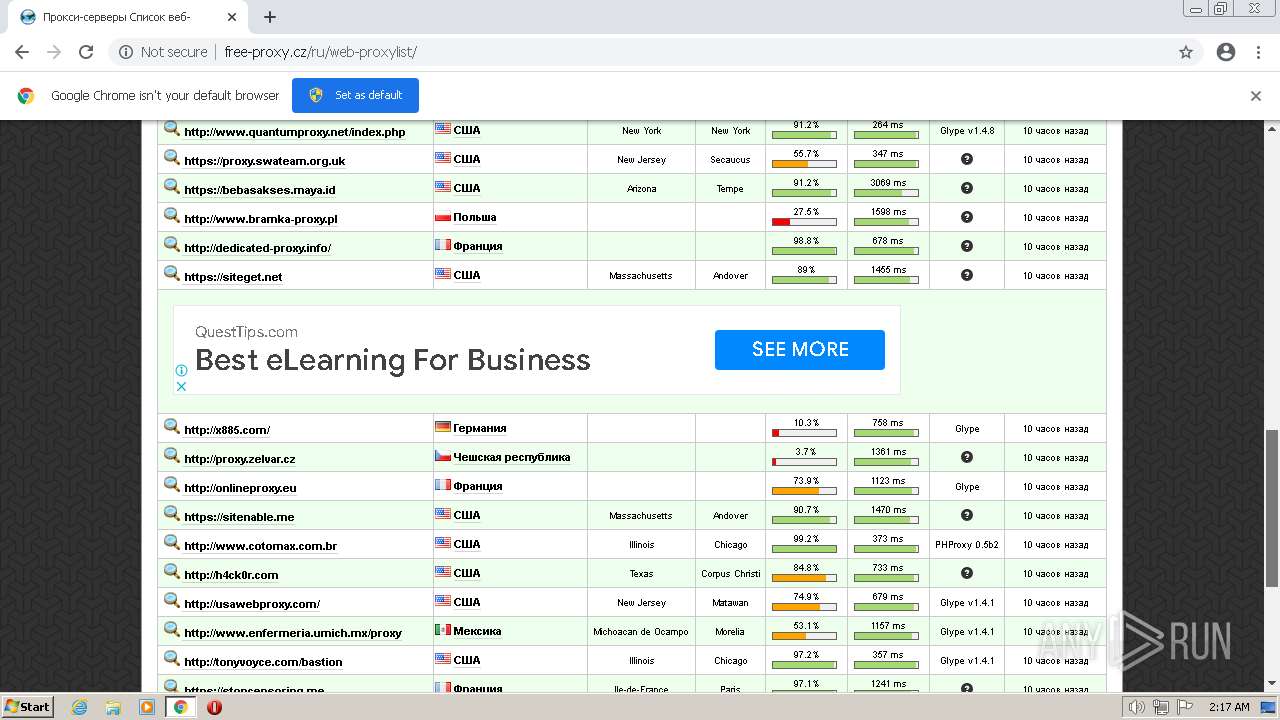
Task: Click the magnifier icon beside quantumproxy.net
Action: point(172,129)
